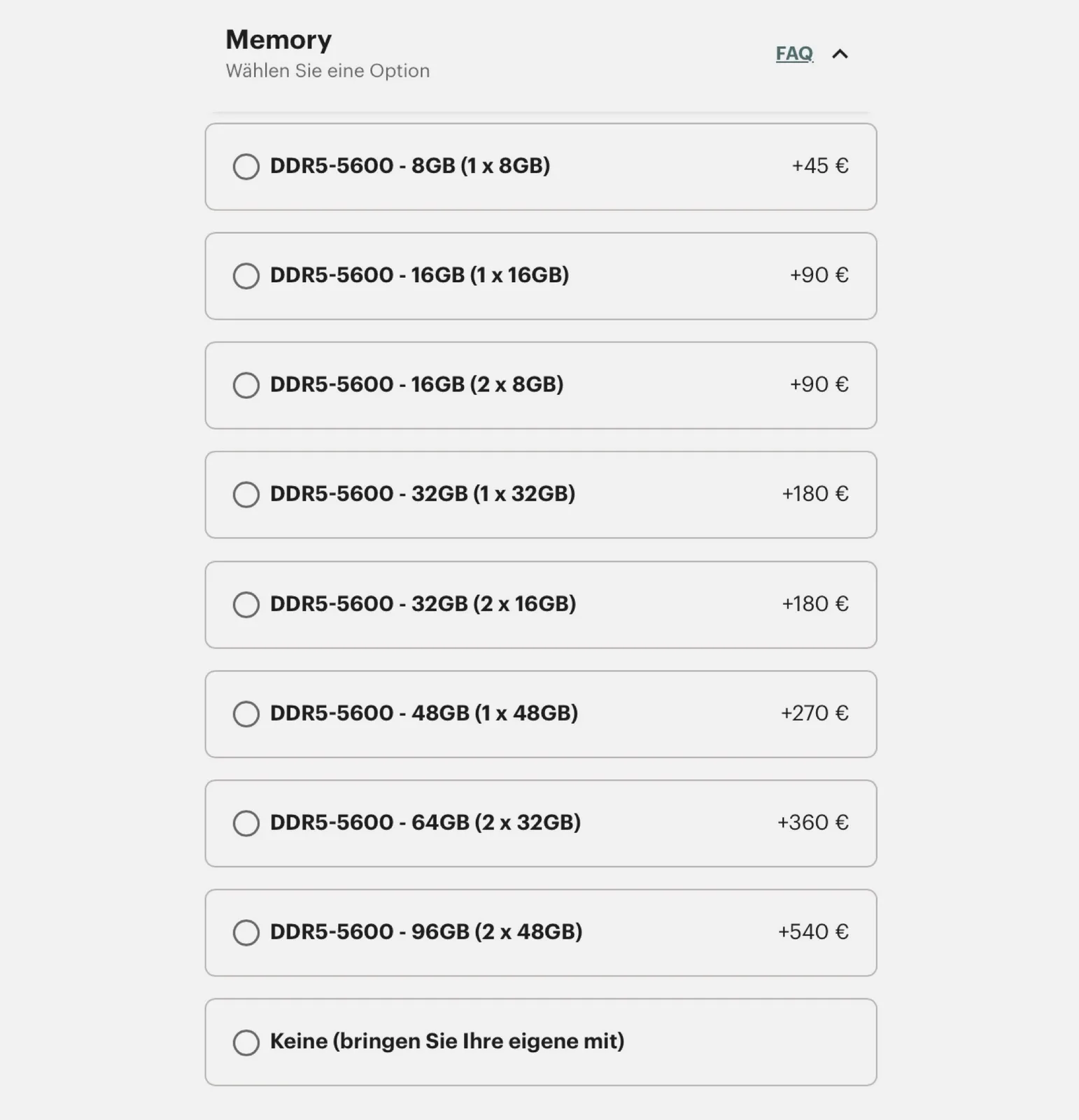The image size is (1079, 1120).
Task: Select the 16GB (2 x 8GB) radio button
Action: [246, 385]
